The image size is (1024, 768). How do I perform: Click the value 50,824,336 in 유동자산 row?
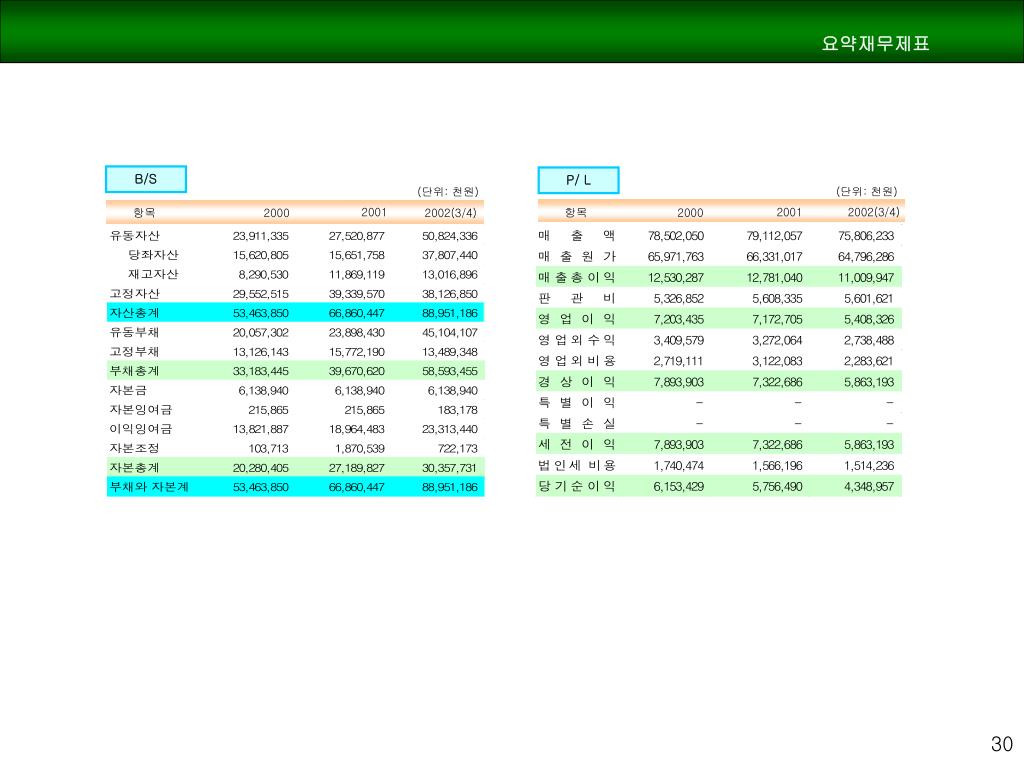pos(449,236)
